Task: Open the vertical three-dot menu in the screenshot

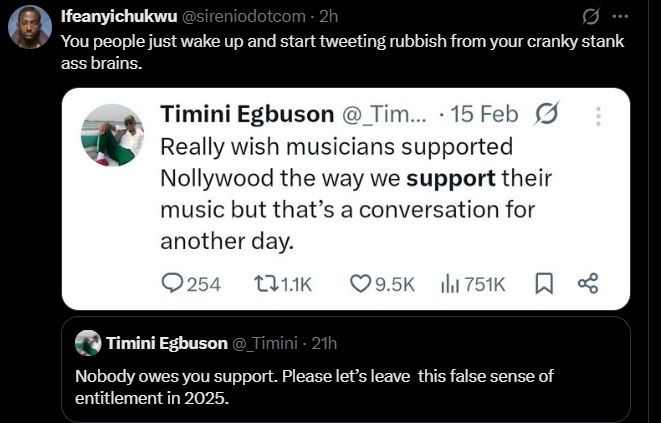Action: tap(599, 115)
